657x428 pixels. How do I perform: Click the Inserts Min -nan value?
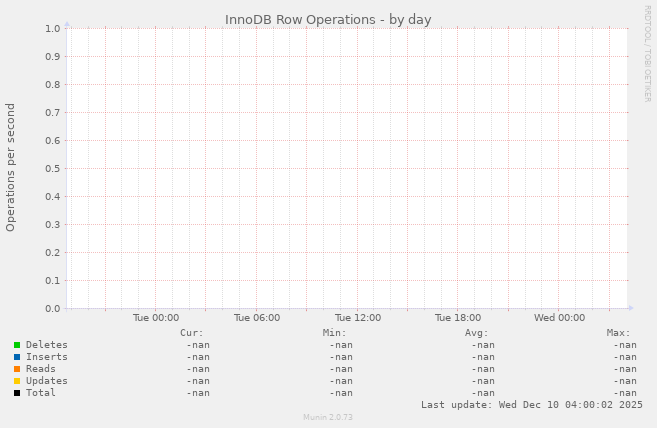341,357
